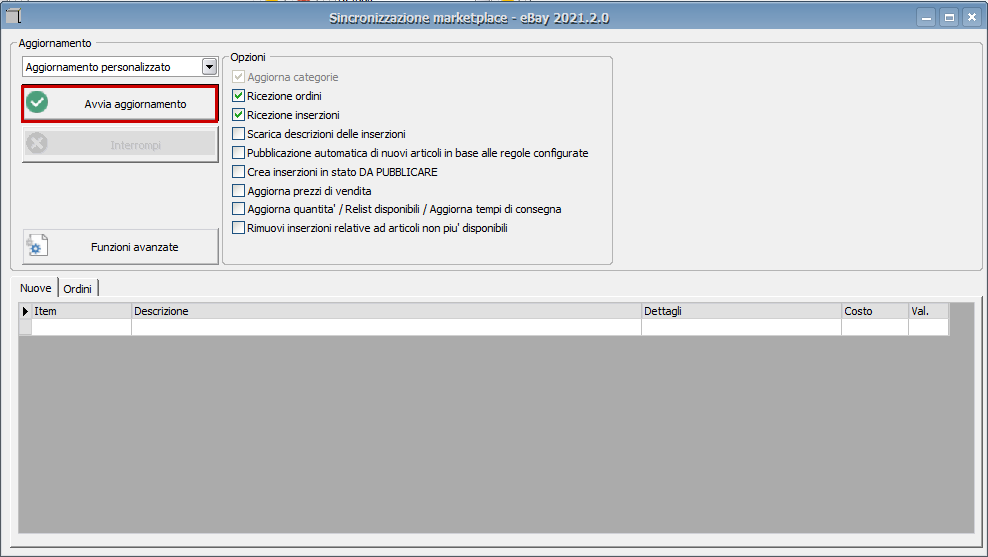The image size is (988, 557).
Task: Switch to the Ordini tab
Action: (x=78, y=289)
